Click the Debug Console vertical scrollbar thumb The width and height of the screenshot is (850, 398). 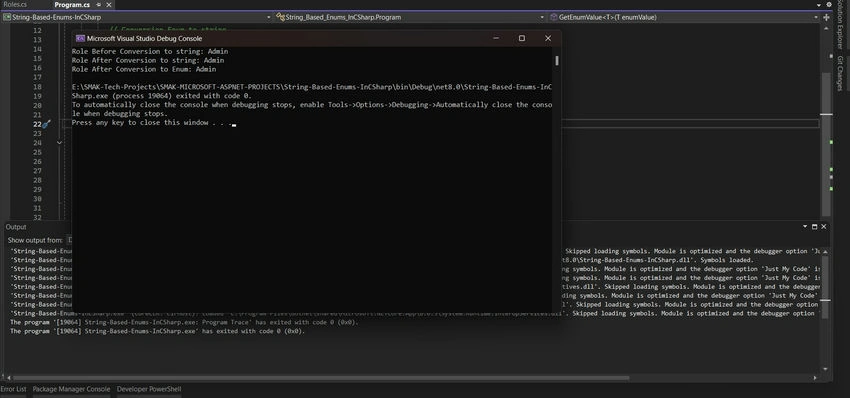(557, 60)
